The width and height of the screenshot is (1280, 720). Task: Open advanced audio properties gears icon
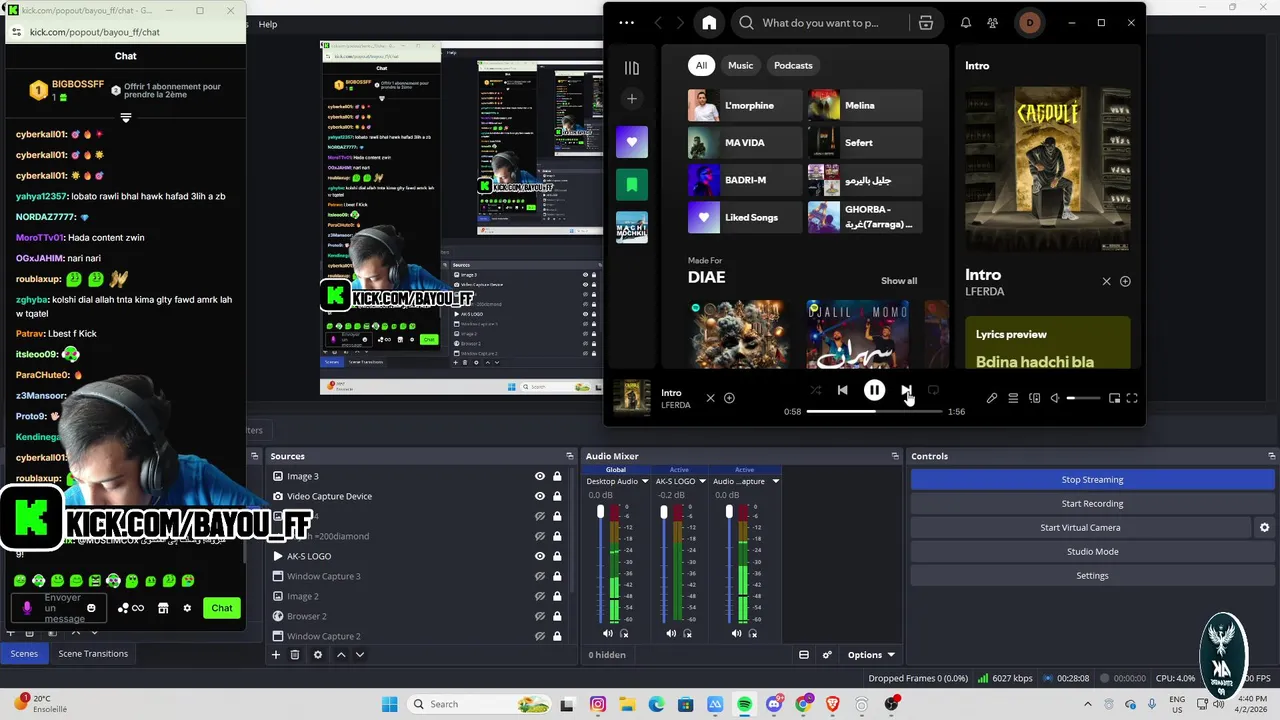pos(827,655)
